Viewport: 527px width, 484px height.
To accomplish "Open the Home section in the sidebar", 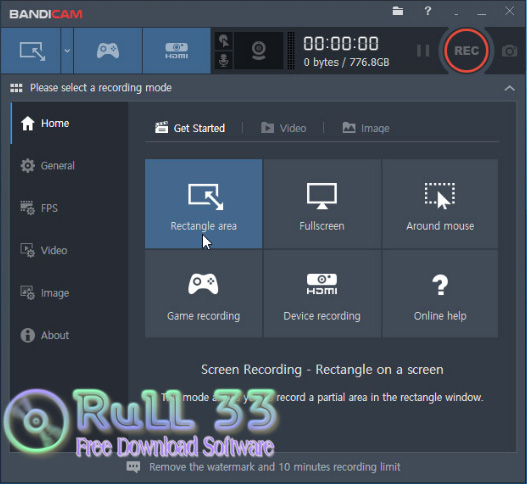I will pos(69,123).
